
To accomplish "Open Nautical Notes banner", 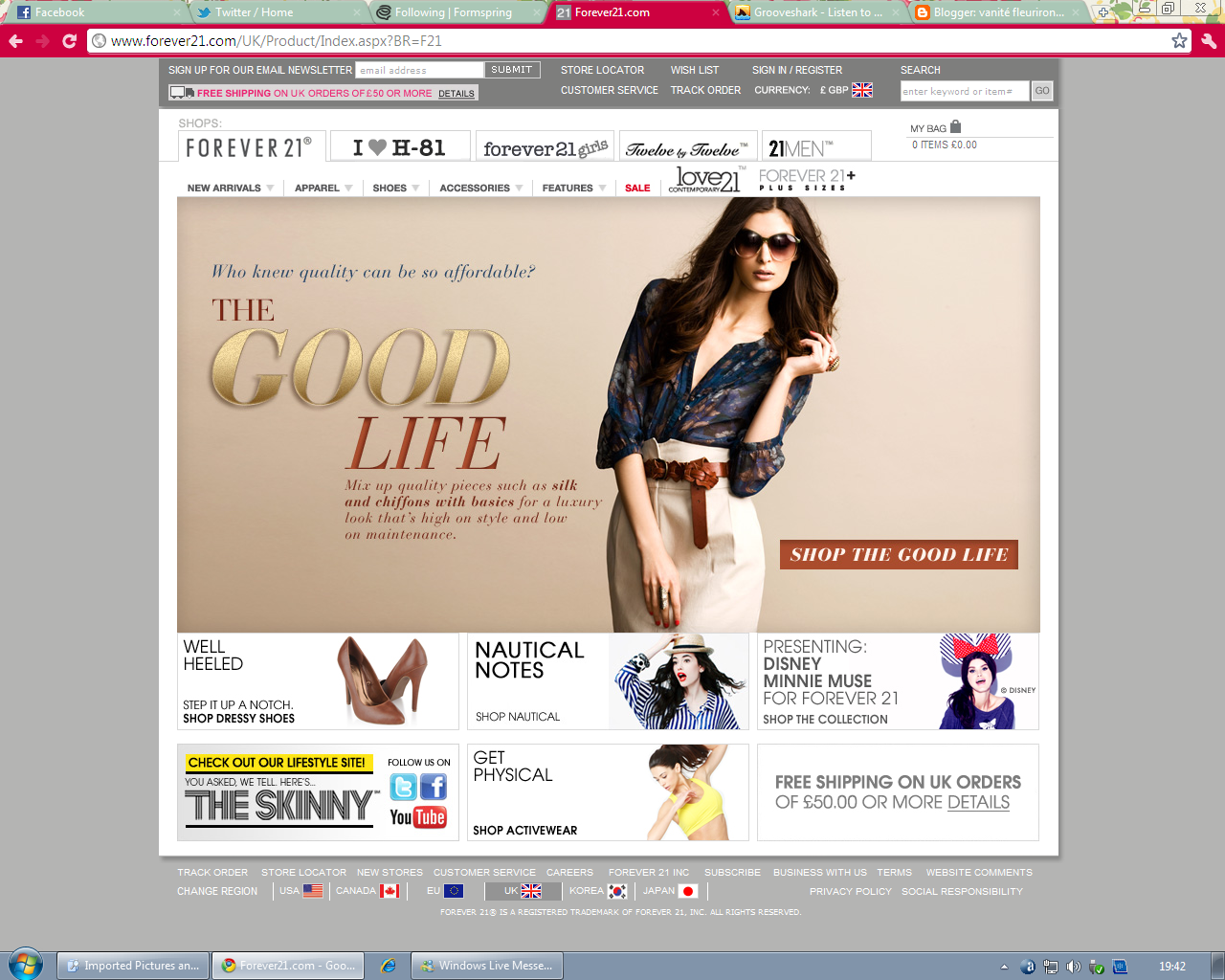I will [x=608, y=681].
